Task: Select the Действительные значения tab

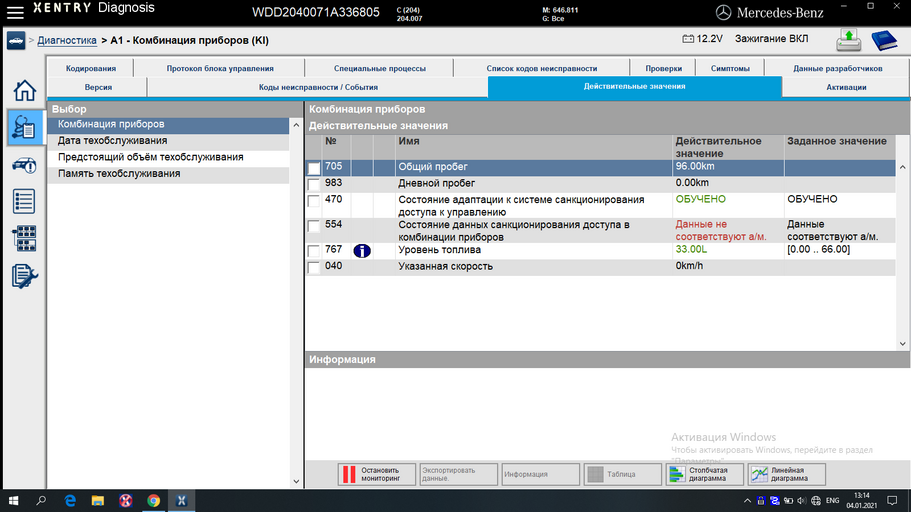Action: click(634, 87)
